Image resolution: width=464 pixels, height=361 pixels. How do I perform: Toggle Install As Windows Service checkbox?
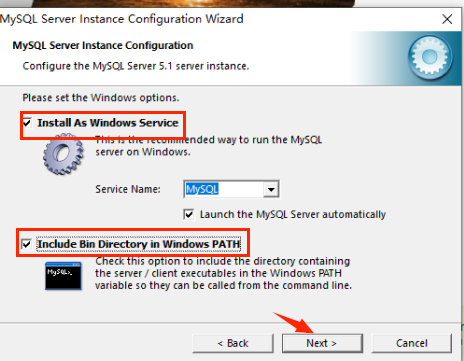27,123
